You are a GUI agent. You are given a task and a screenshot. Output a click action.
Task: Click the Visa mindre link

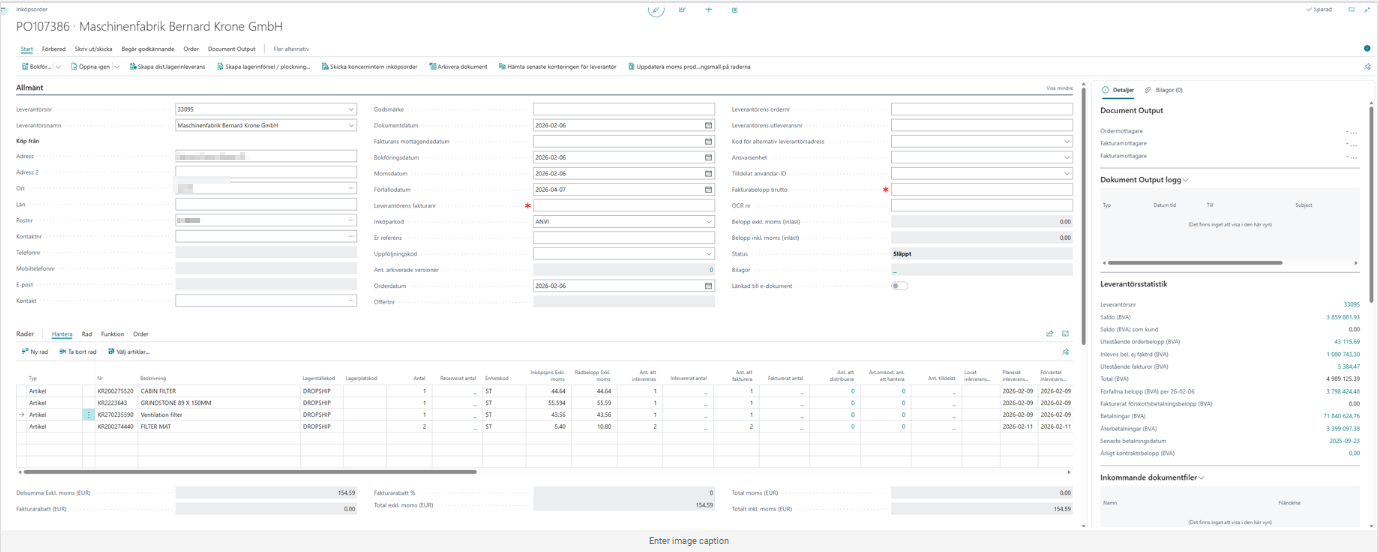[1058, 88]
